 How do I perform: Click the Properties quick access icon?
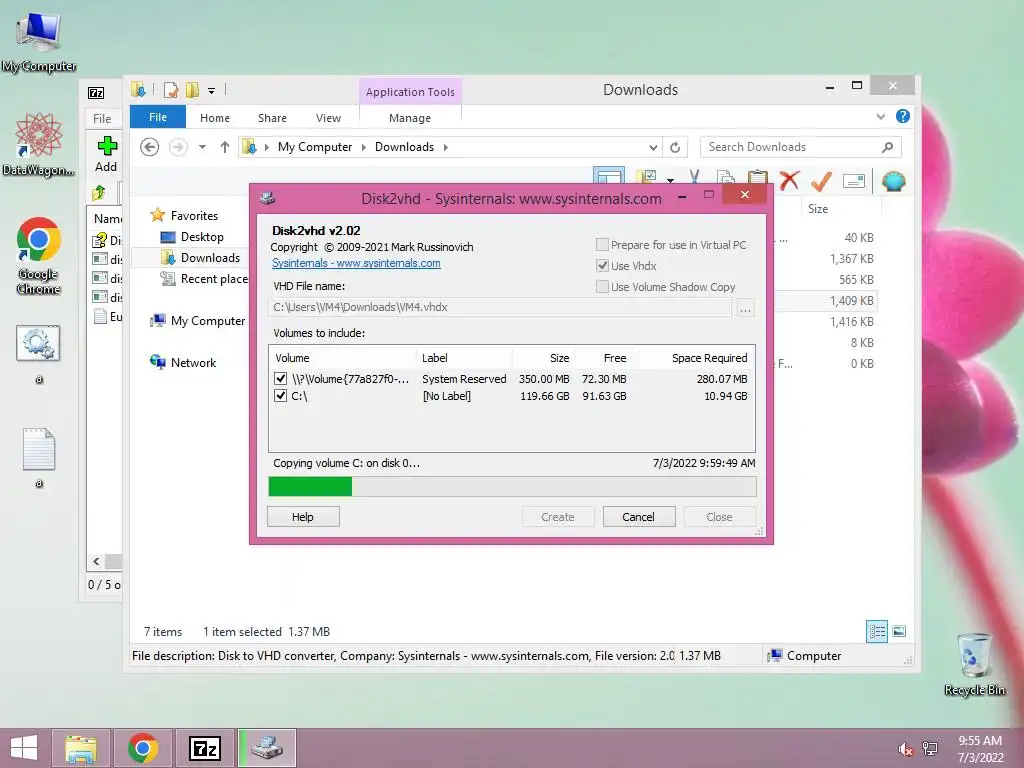170,90
